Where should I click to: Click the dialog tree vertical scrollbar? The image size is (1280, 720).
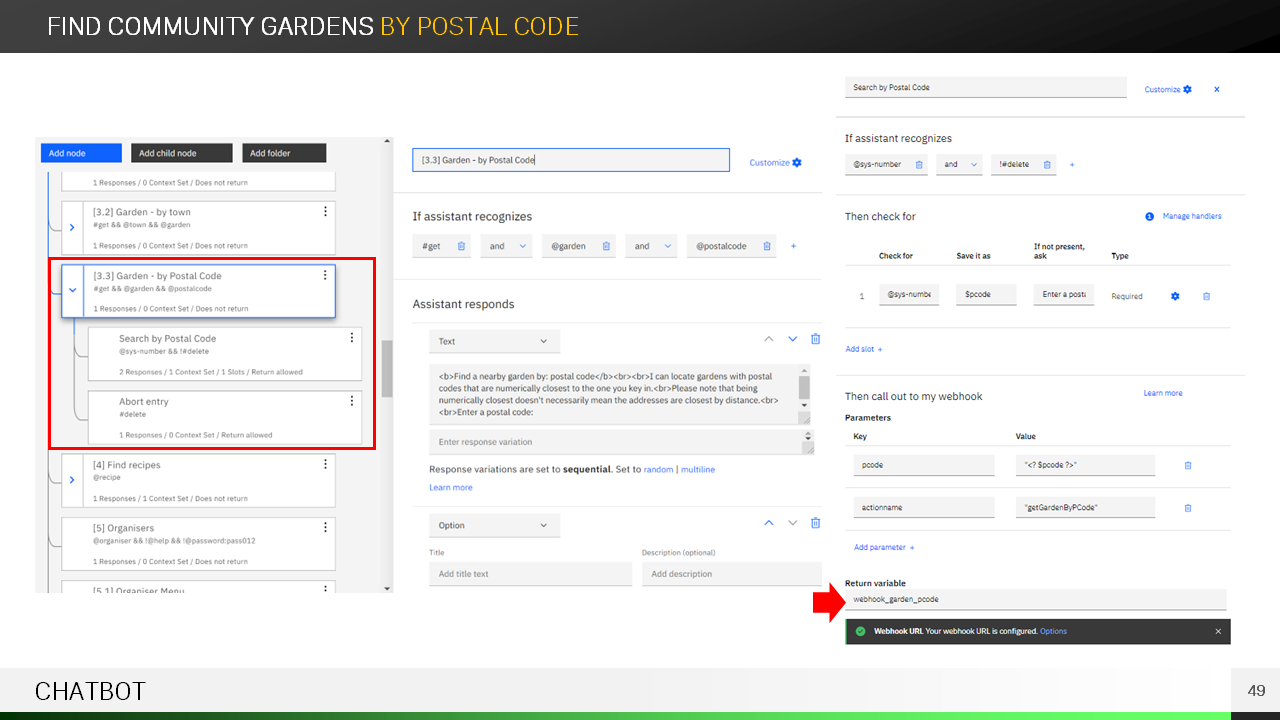pos(387,370)
